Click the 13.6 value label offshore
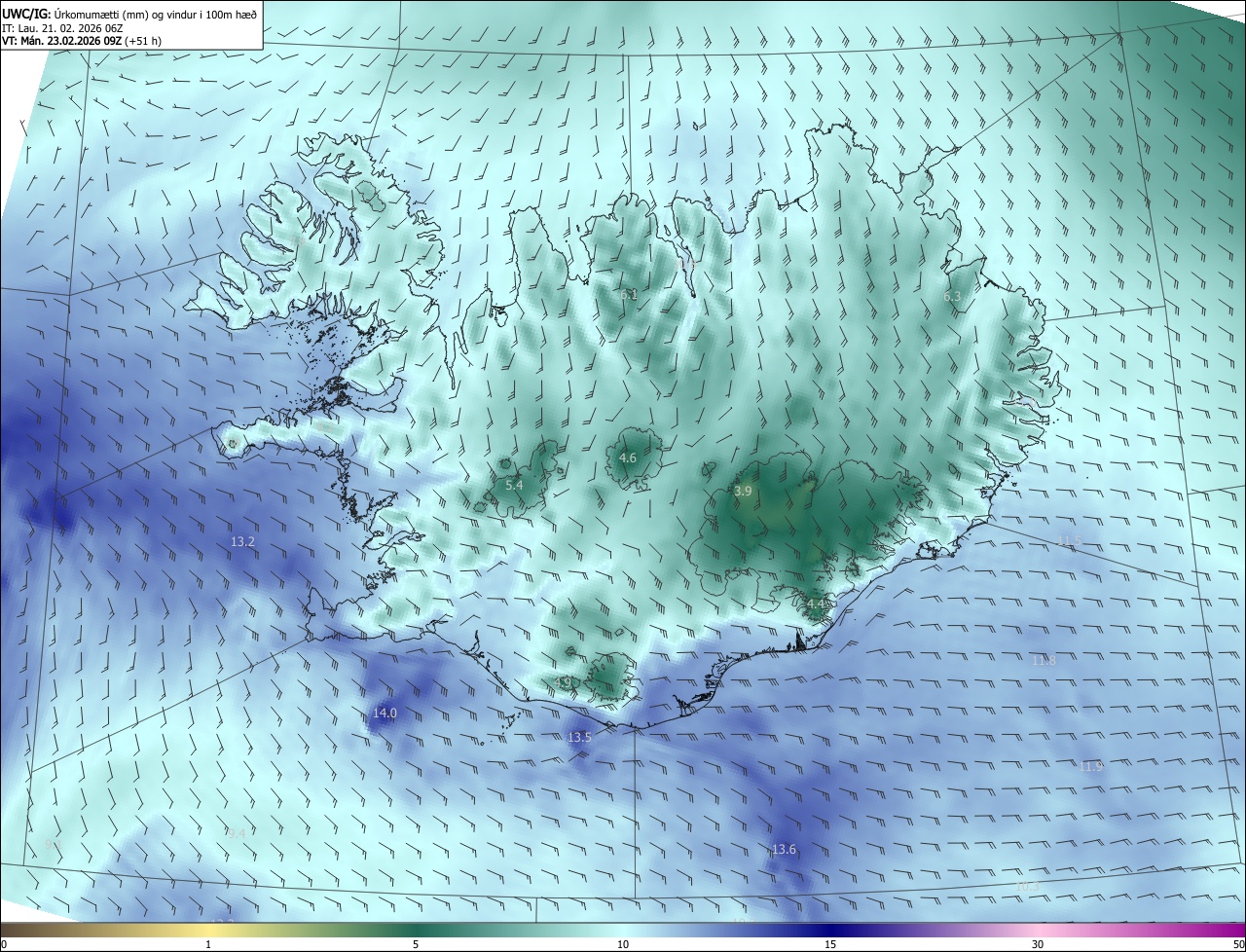Viewport: 1246px width, 952px height. (x=784, y=850)
